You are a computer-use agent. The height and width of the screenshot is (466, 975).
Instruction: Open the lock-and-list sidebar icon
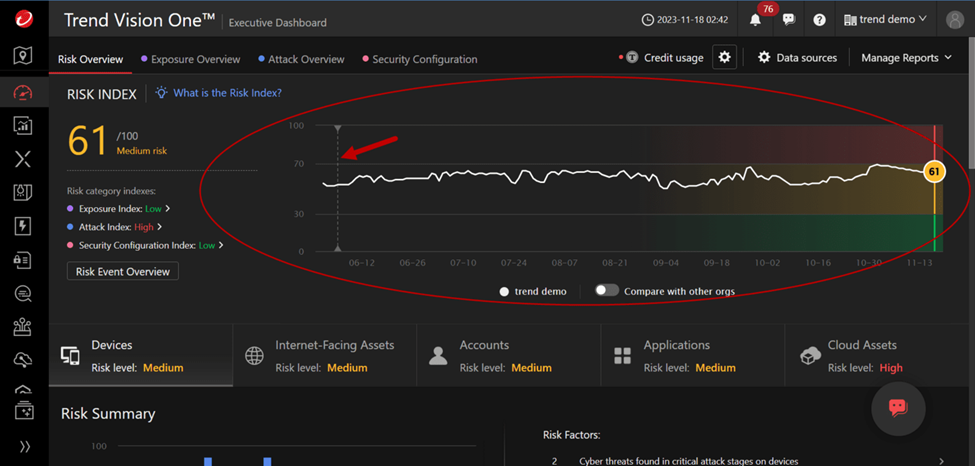[x=23, y=261]
